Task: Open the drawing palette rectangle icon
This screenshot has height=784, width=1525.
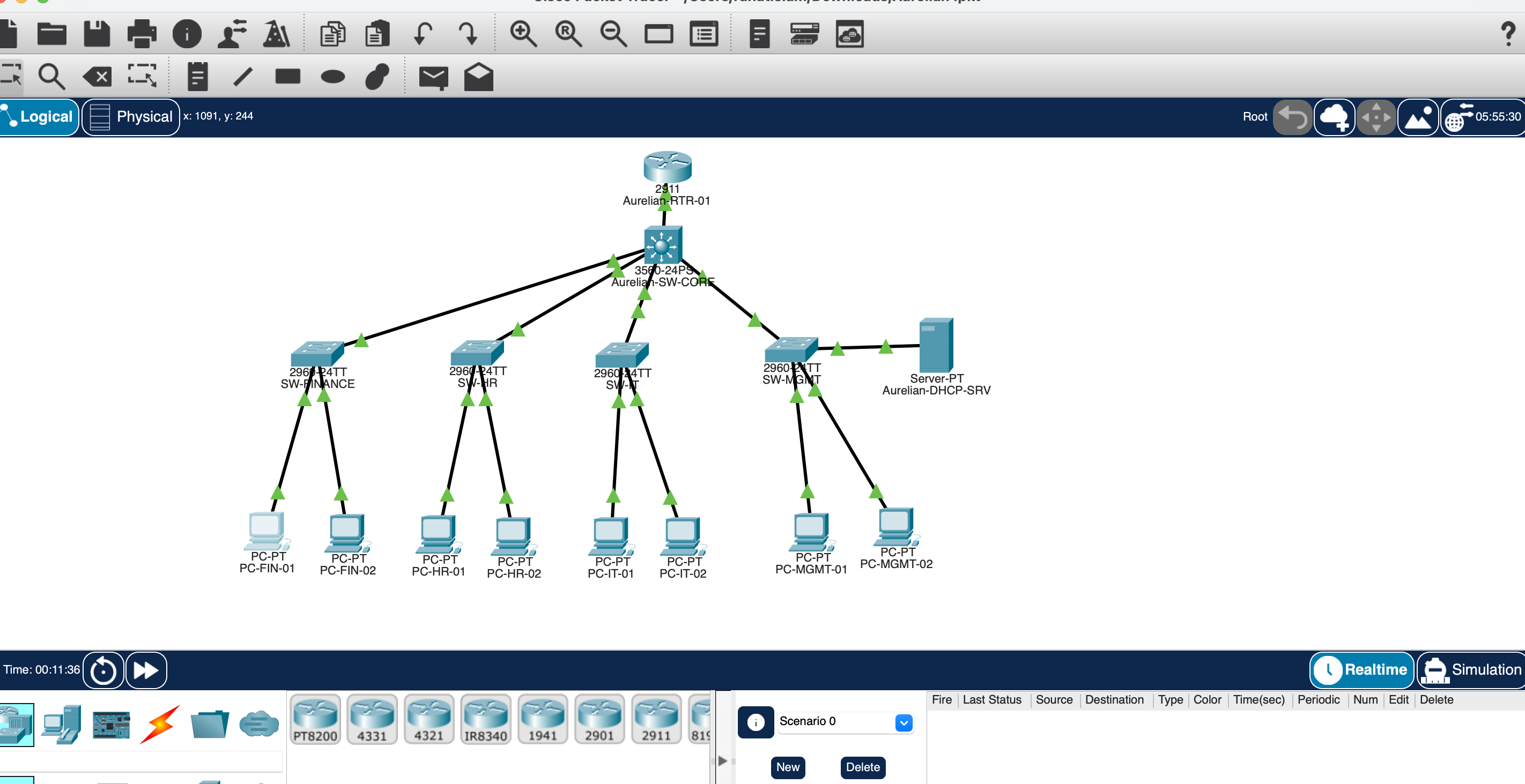Action: pos(658,34)
